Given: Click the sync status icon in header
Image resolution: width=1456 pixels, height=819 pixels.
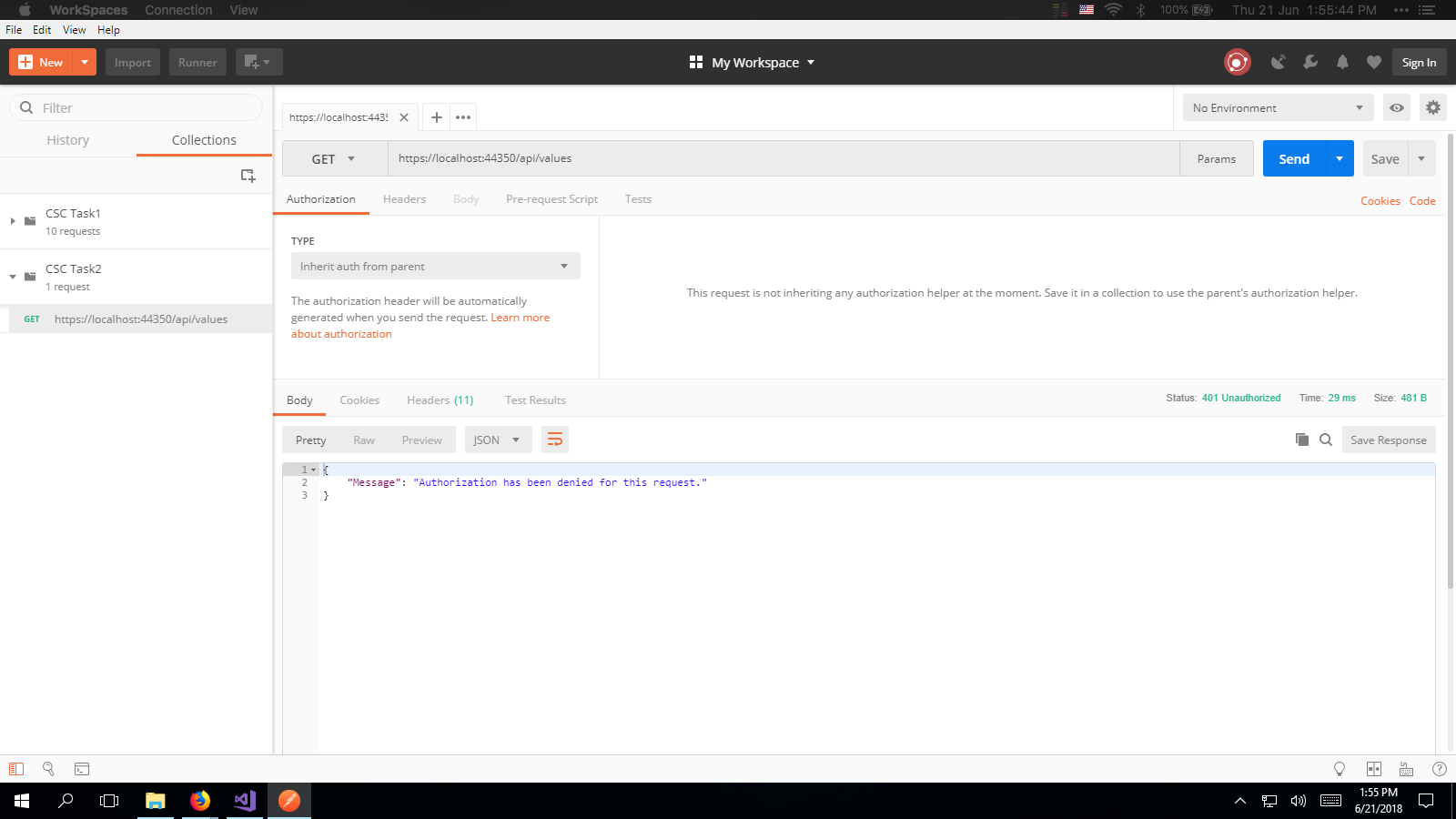Looking at the screenshot, I should (1237, 62).
